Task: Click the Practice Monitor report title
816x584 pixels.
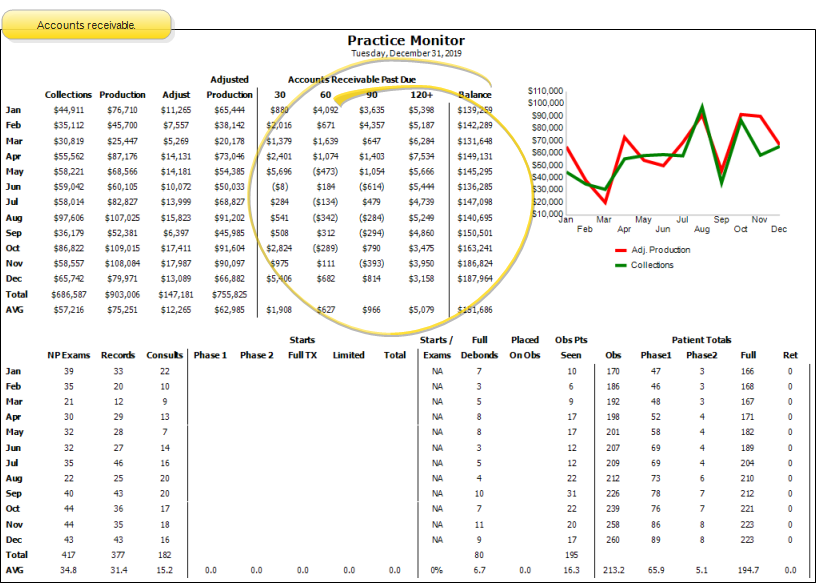Action: coord(406,41)
